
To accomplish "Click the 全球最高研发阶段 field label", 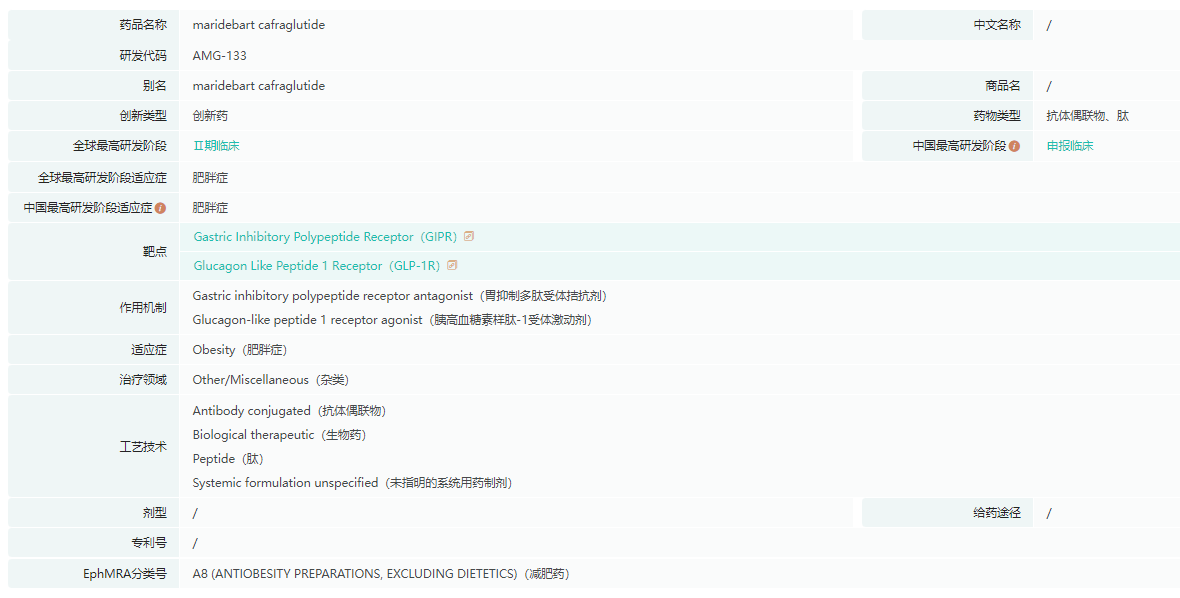I will click(x=120, y=146).
